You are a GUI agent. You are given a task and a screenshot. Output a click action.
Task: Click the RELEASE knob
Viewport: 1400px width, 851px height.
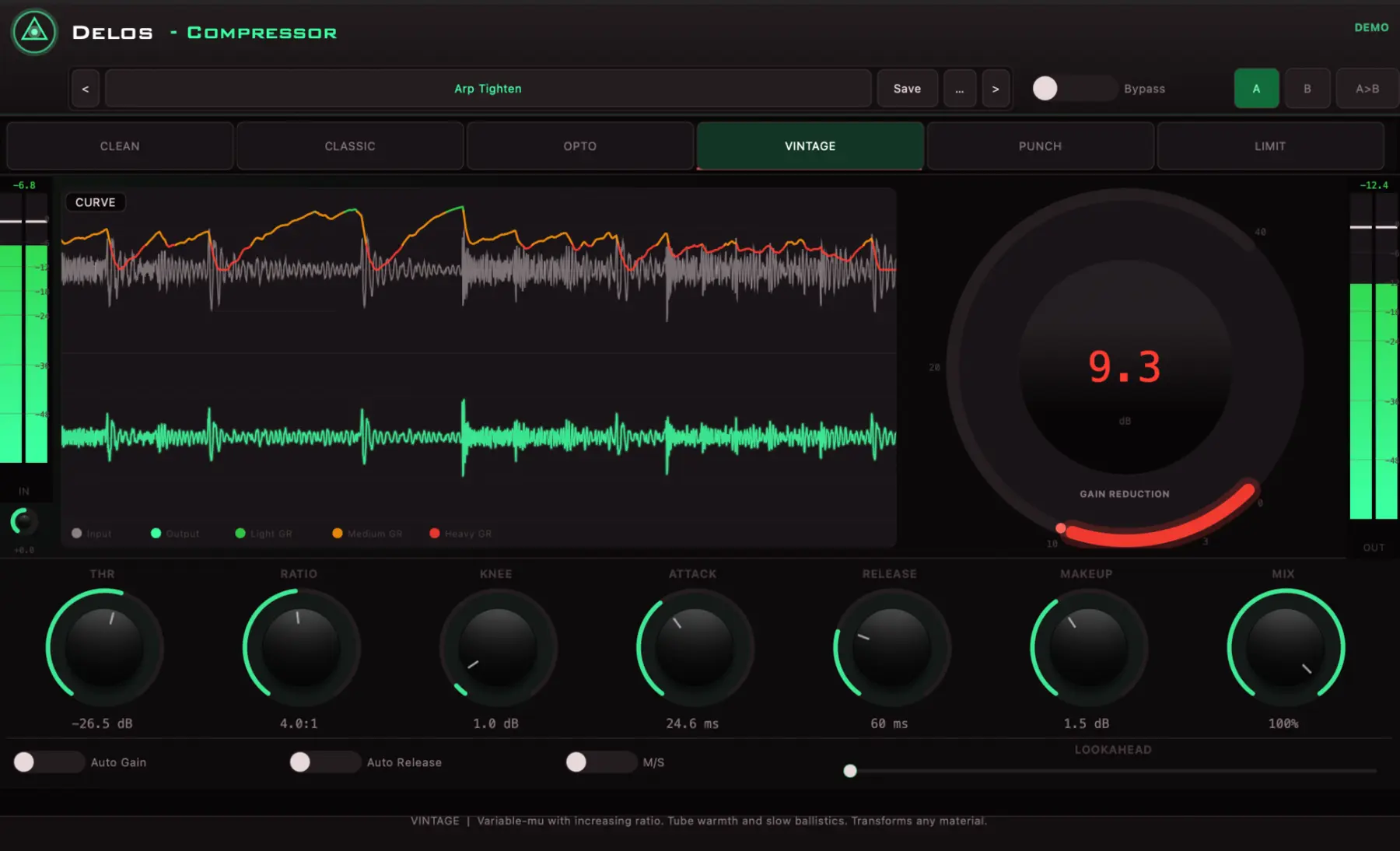891,647
